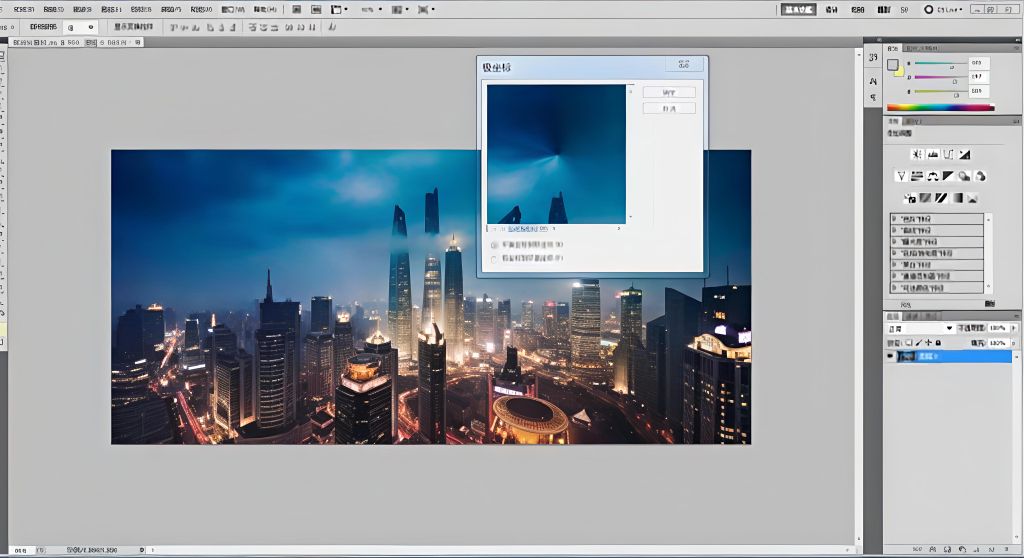The height and width of the screenshot is (558, 1024).
Task: Select the Polar to Rectangular option
Action: pos(494,258)
